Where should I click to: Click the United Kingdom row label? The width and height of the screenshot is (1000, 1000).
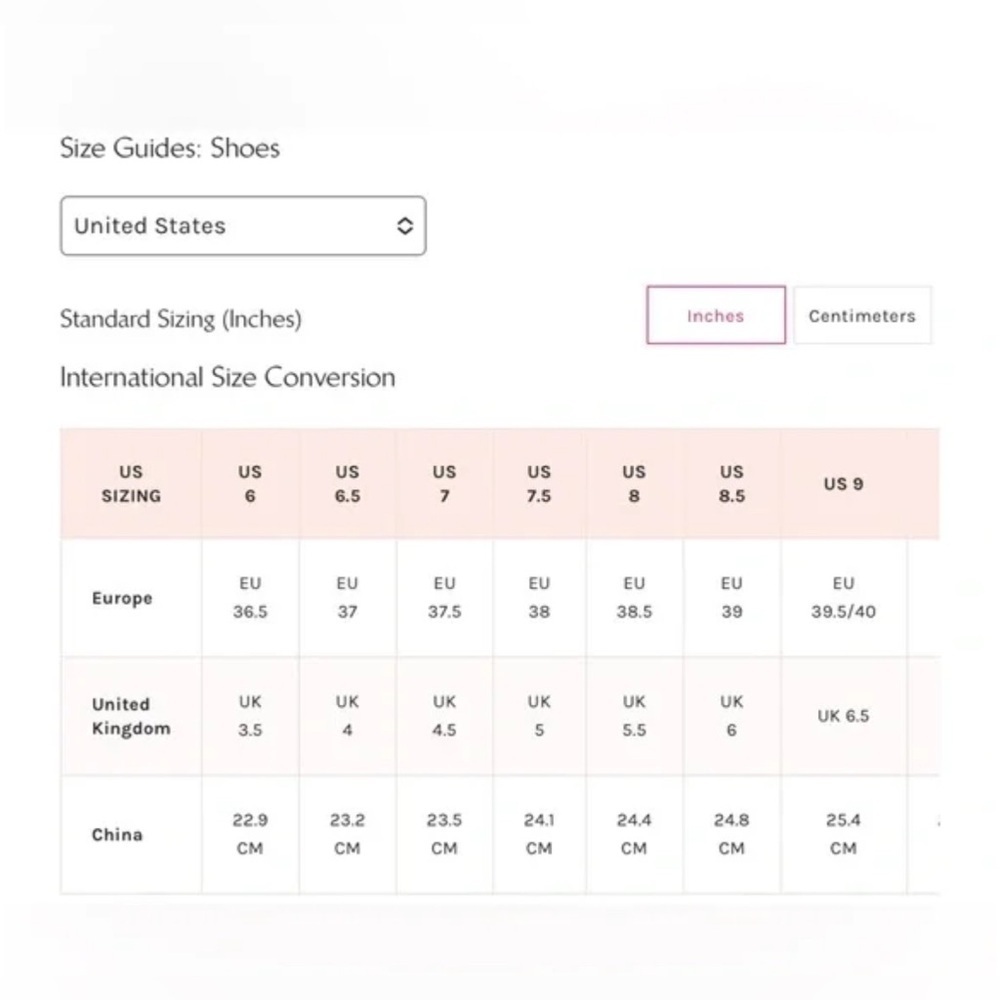131,716
